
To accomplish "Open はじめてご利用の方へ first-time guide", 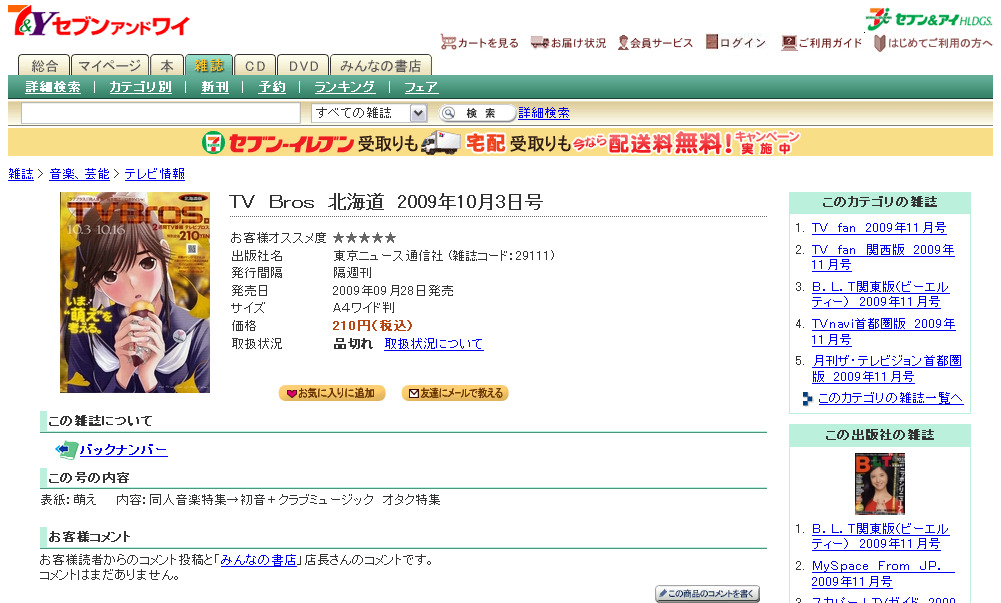I will coord(933,43).
